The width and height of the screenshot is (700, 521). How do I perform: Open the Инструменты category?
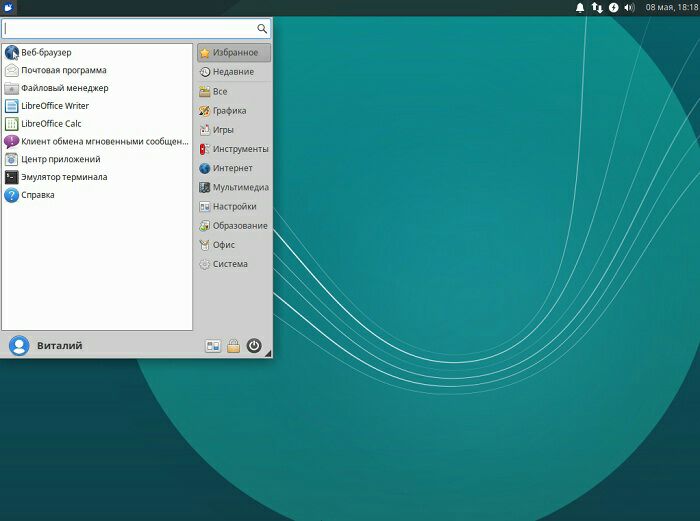click(234, 149)
